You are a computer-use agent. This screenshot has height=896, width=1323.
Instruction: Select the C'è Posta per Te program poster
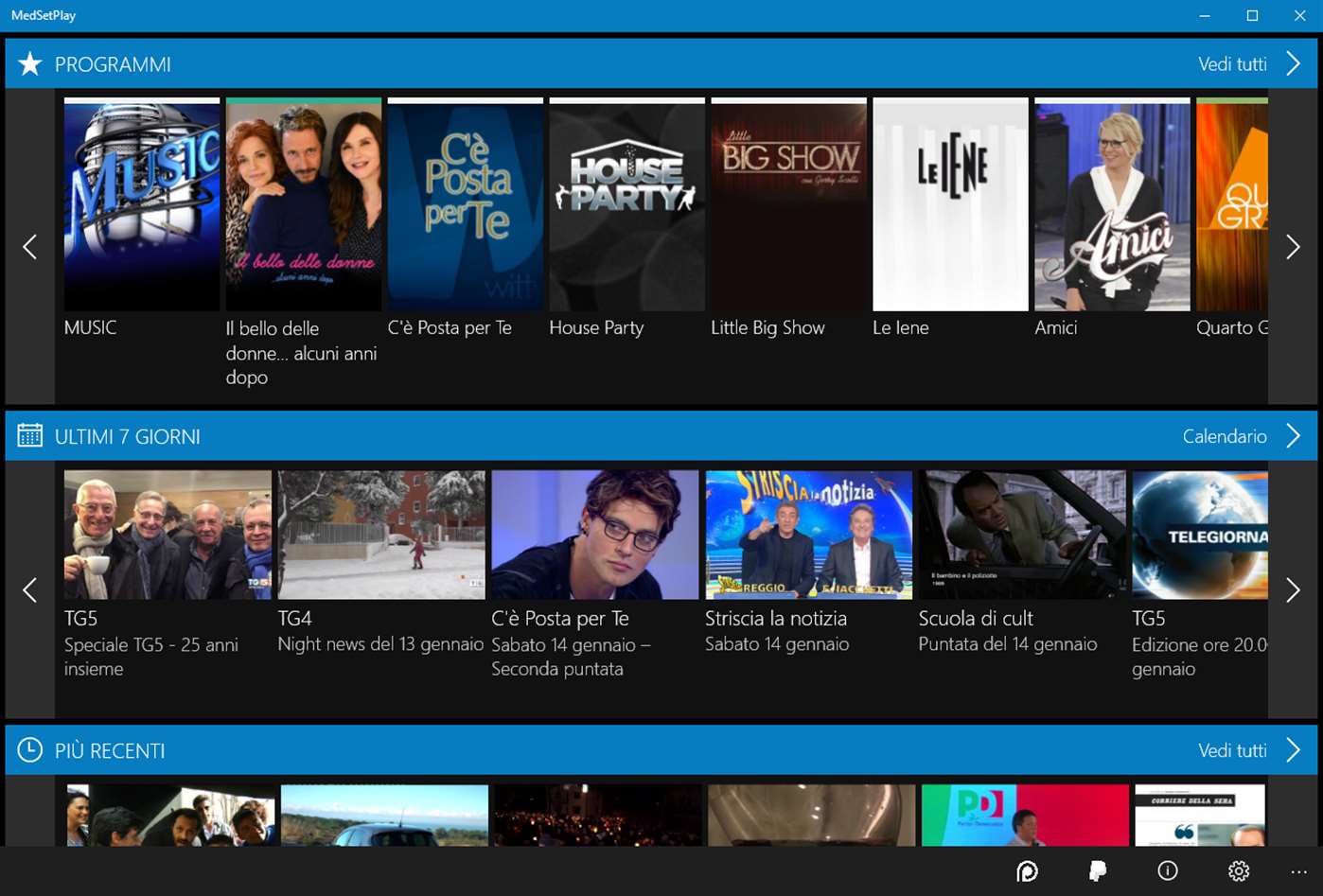[x=466, y=204]
